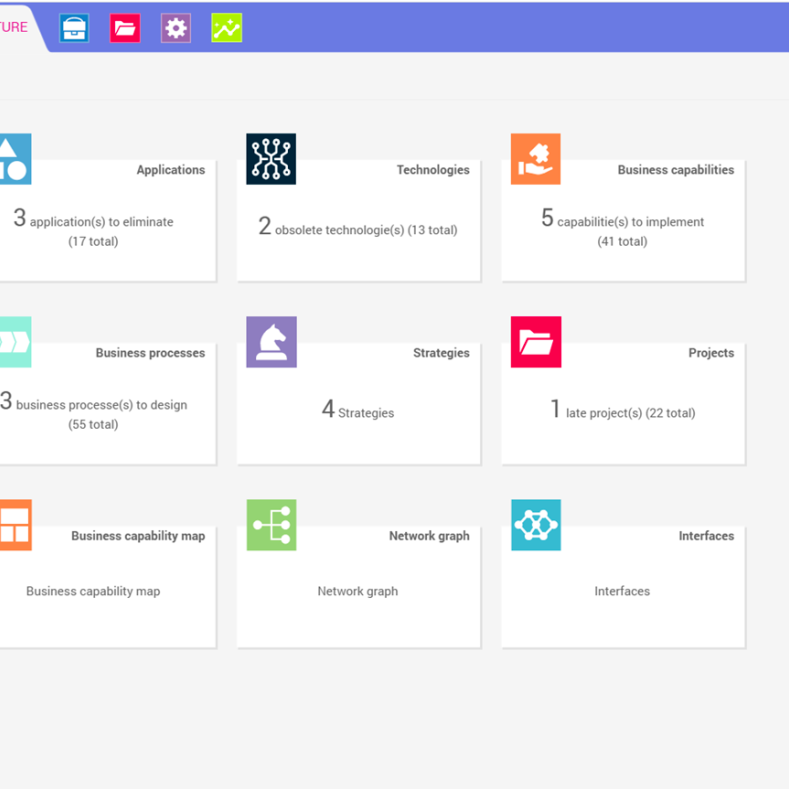Click the Applications shapes icon
Image resolution: width=789 pixels, height=789 pixels.
click(14, 159)
